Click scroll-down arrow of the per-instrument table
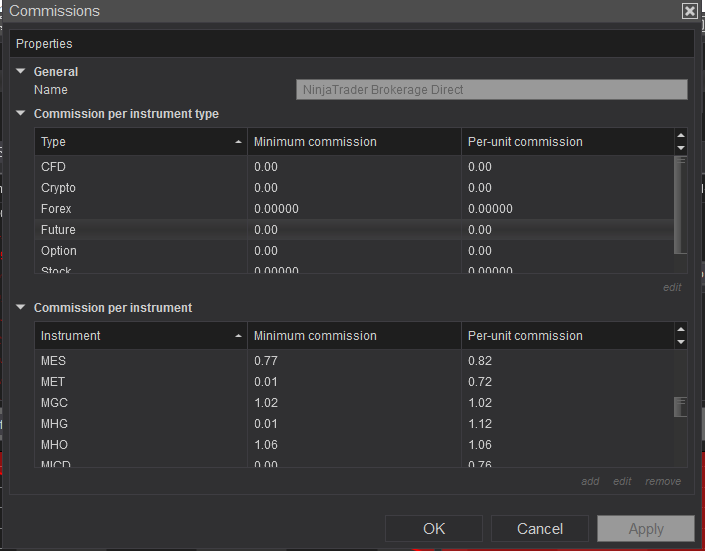The width and height of the screenshot is (705, 551). [x=681, y=342]
